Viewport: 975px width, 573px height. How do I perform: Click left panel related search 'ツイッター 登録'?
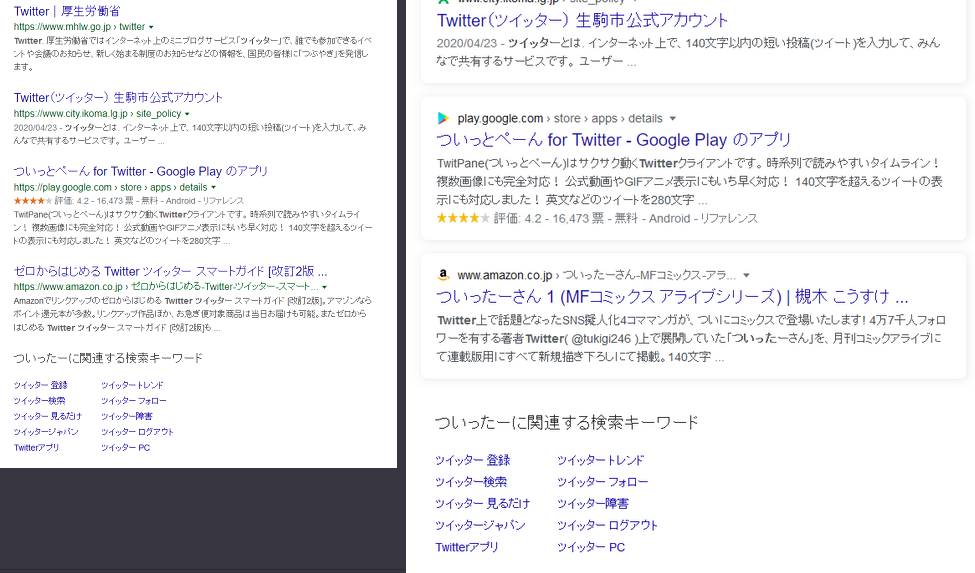point(40,385)
